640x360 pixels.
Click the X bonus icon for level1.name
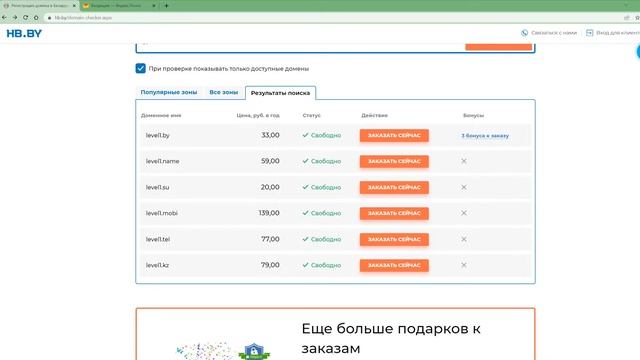pyautogui.click(x=464, y=161)
